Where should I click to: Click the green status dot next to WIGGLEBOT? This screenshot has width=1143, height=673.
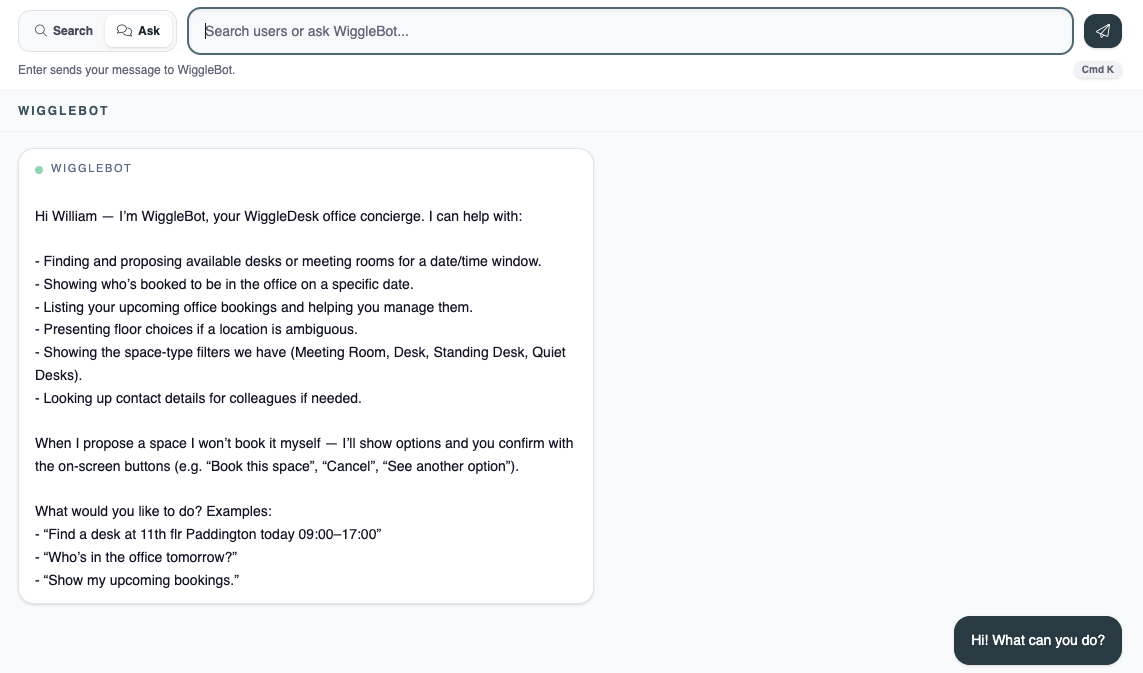pyautogui.click(x=39, y=169)
